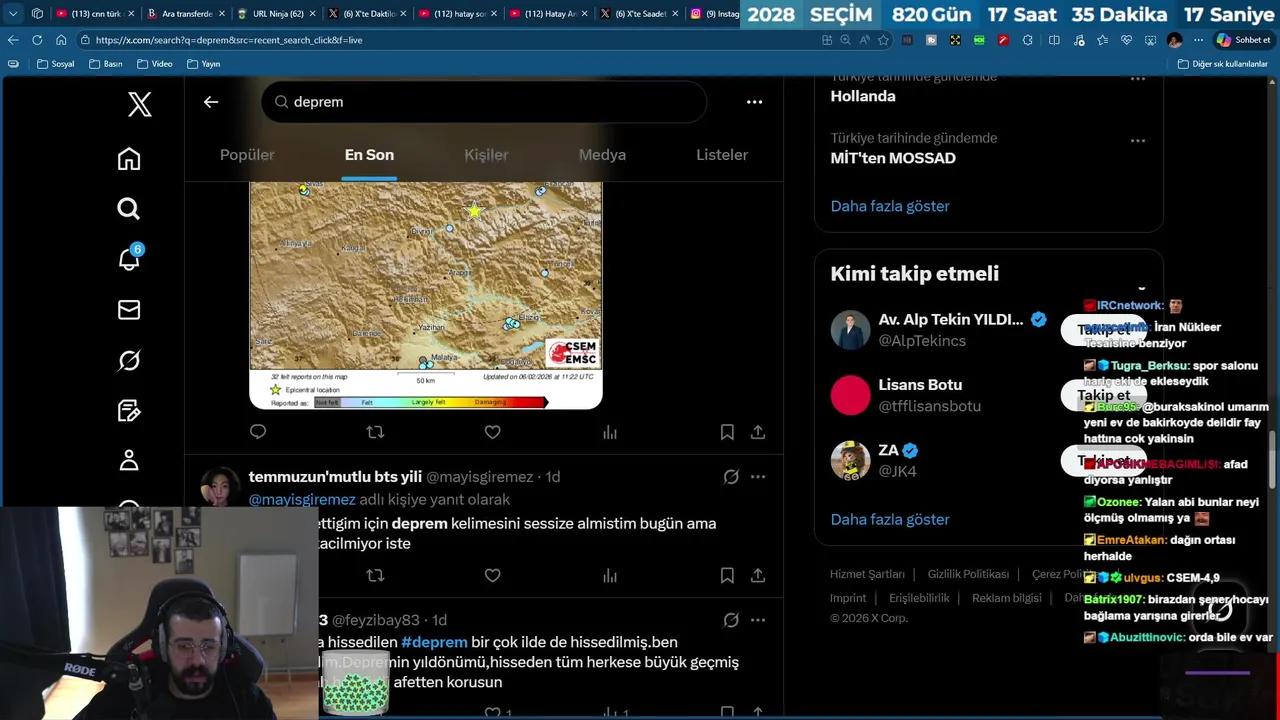Click the browser back arrow
The image size is (1280, 720).
point(13,40)
